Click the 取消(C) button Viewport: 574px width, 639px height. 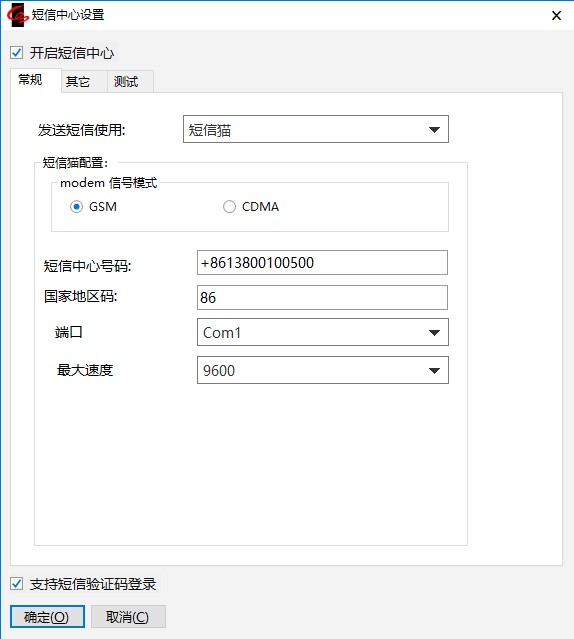(128, 617)
